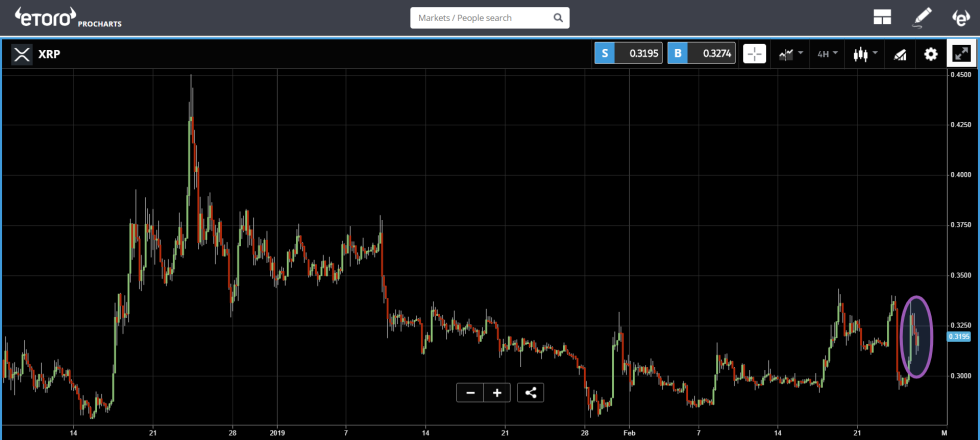Image resolution: width=980 pixels, height=440 pixels.
Task: Click the eToro ProCharts logo
Action: [x=68, y=17]
